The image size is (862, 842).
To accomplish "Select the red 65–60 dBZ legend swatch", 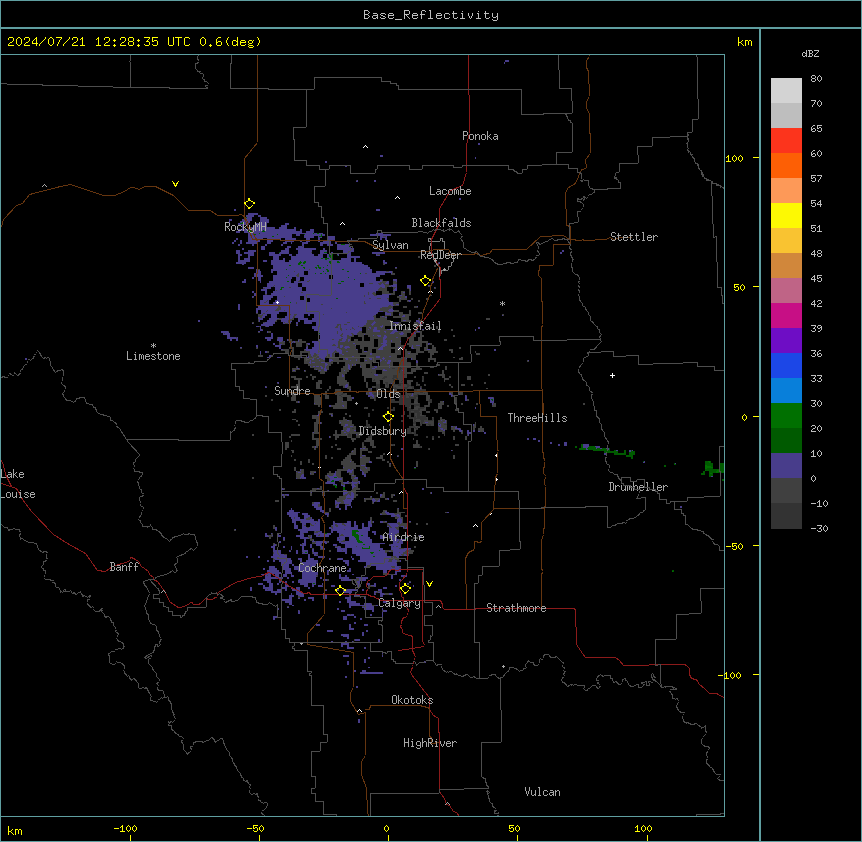I will [786, 141].
